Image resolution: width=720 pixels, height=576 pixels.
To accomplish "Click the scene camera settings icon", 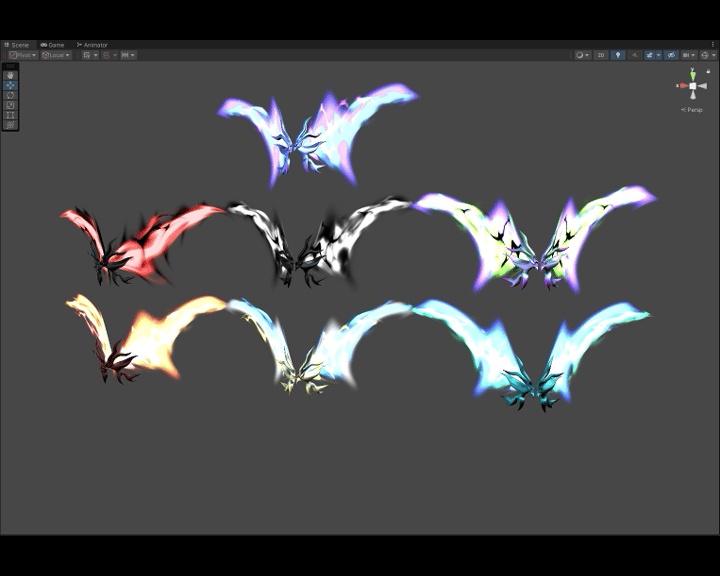I will coord(686,55).
